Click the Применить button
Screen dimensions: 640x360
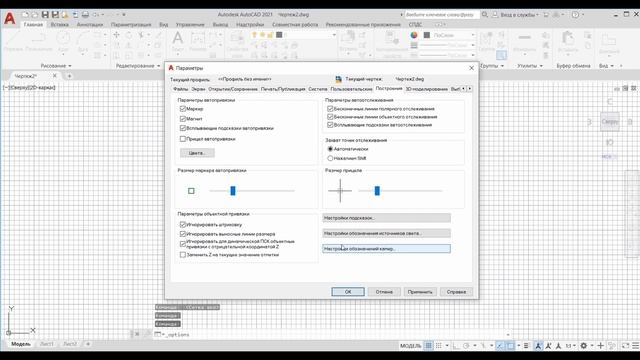tap(420, 292)
